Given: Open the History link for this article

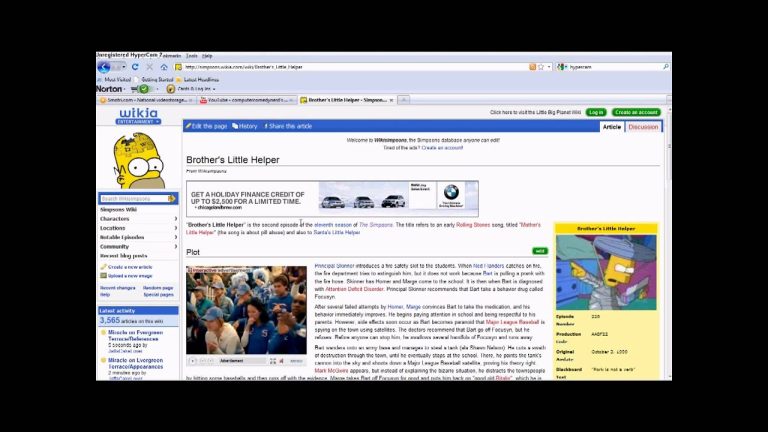Looking at the screenshot, I should pos(245,126).
